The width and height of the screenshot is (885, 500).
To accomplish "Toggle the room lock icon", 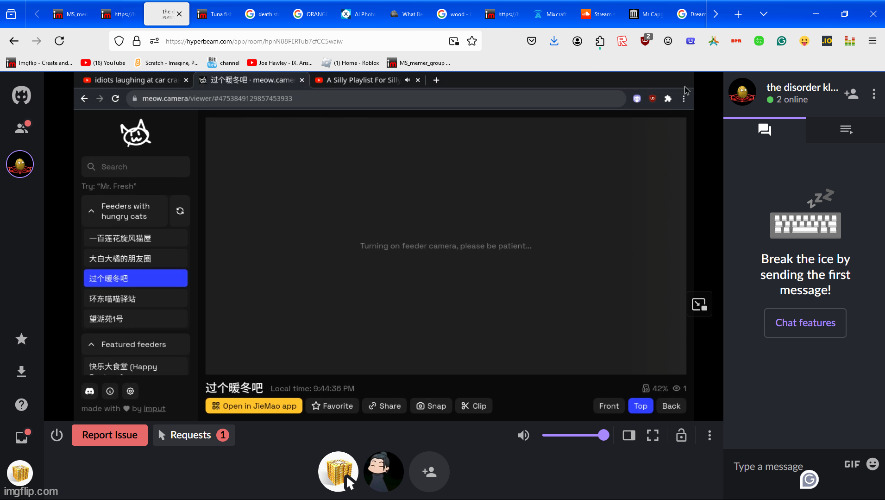I will click(x=681, y=435).
